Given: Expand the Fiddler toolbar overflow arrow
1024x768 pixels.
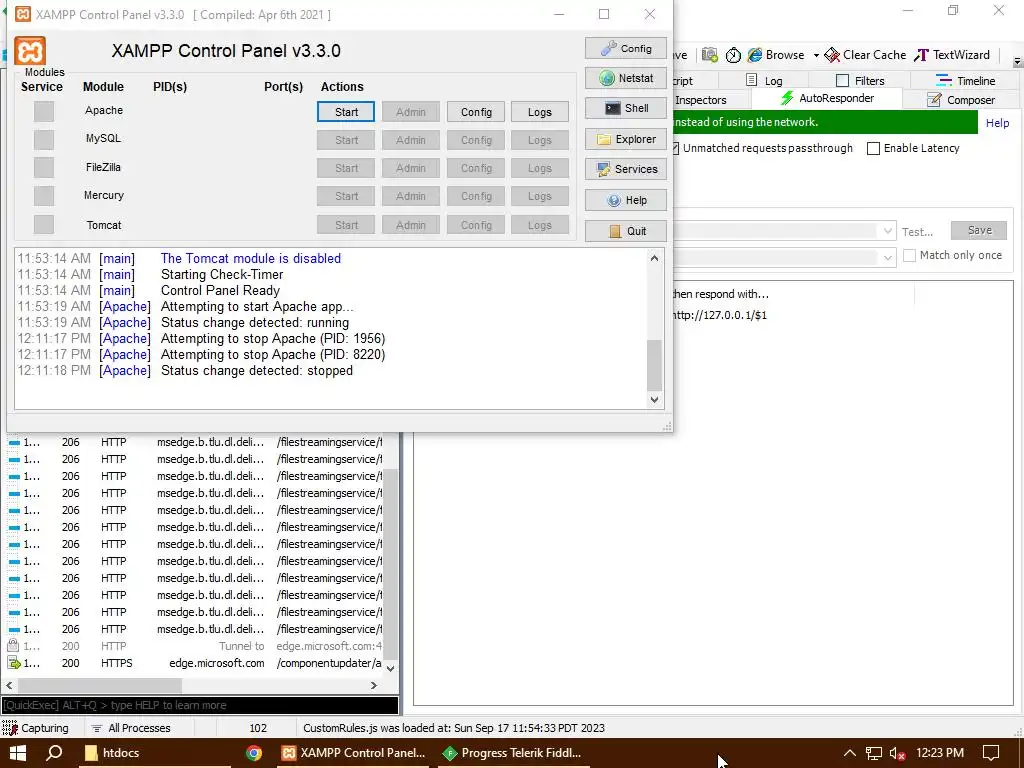Looking at the screenshot, I should pyautogui.click(x=1017, y=61).
